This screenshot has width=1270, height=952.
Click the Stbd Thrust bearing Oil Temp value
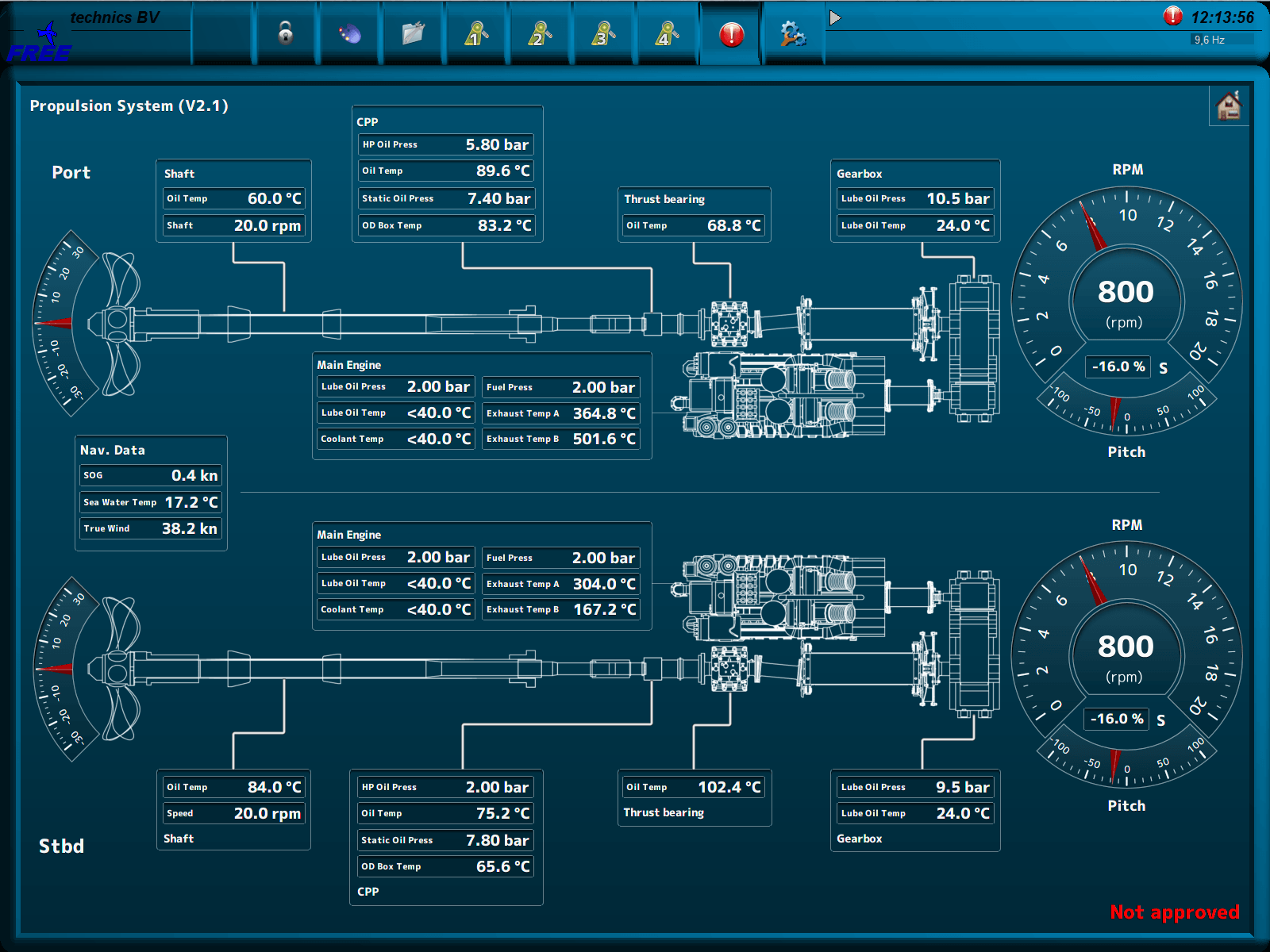728,786
